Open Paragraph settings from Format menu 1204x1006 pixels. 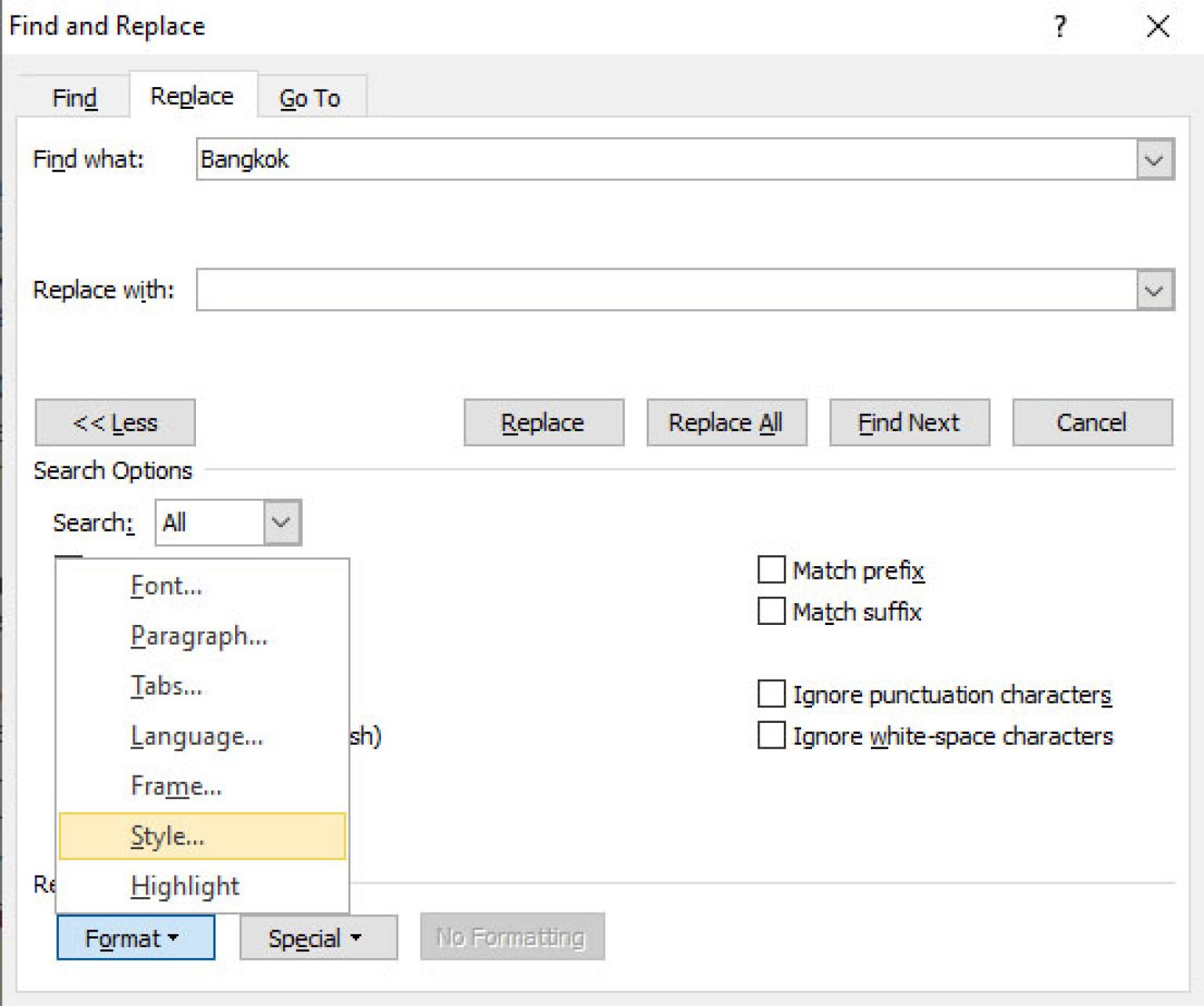[x=198, y=635]
